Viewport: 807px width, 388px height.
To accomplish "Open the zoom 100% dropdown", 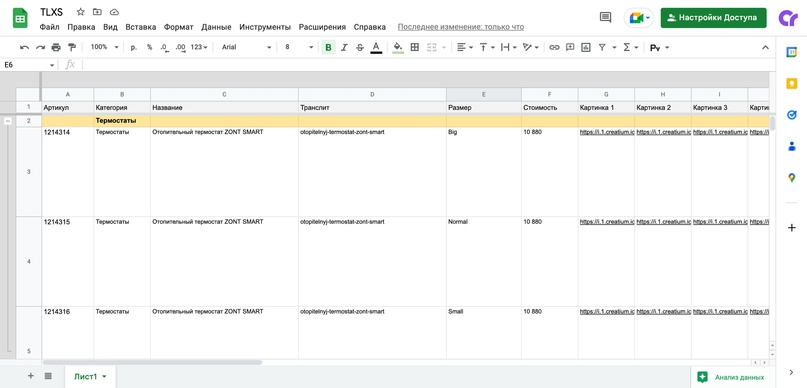I will click(104, 47).
